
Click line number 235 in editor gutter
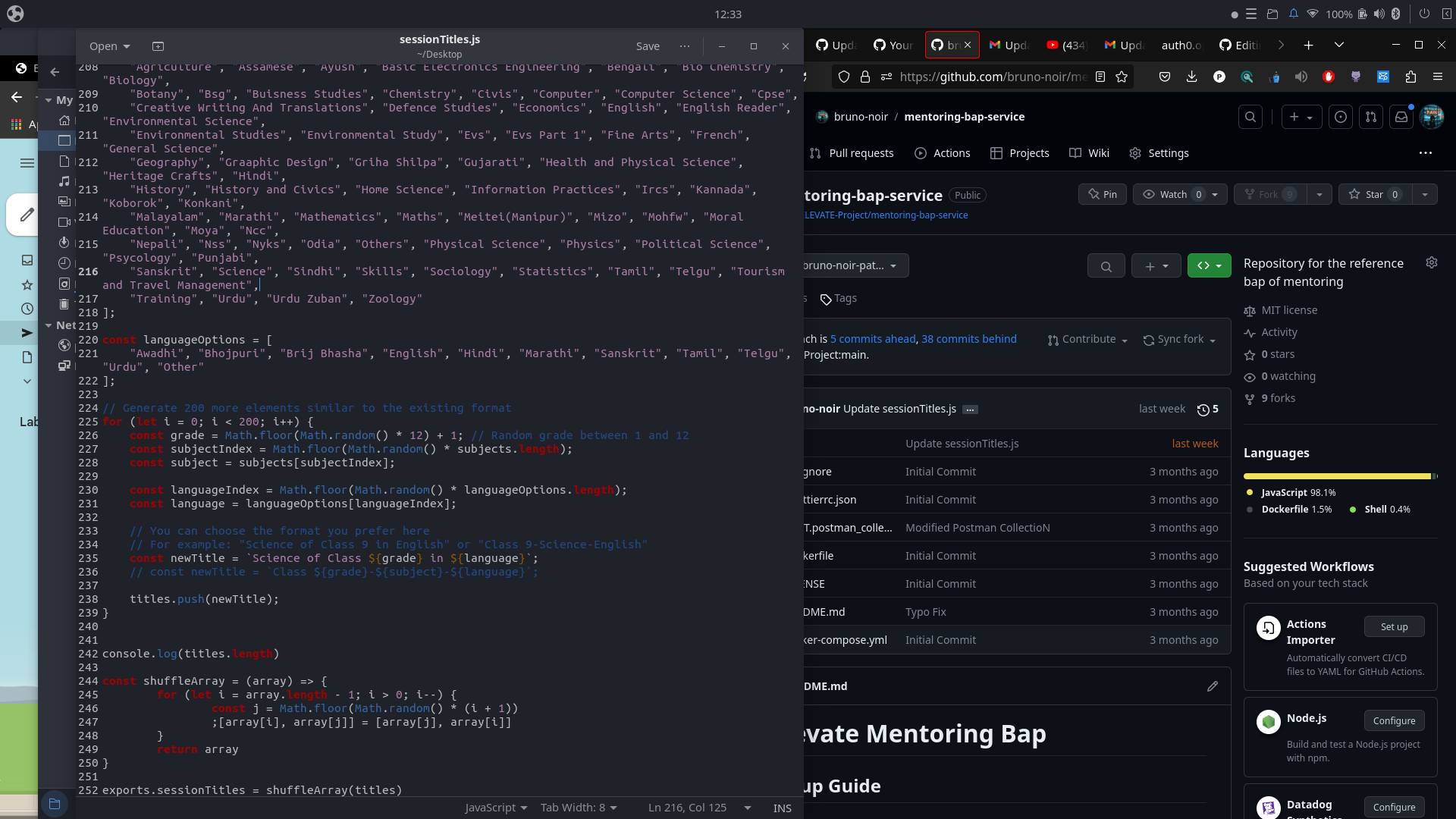(x=87, y=558)
